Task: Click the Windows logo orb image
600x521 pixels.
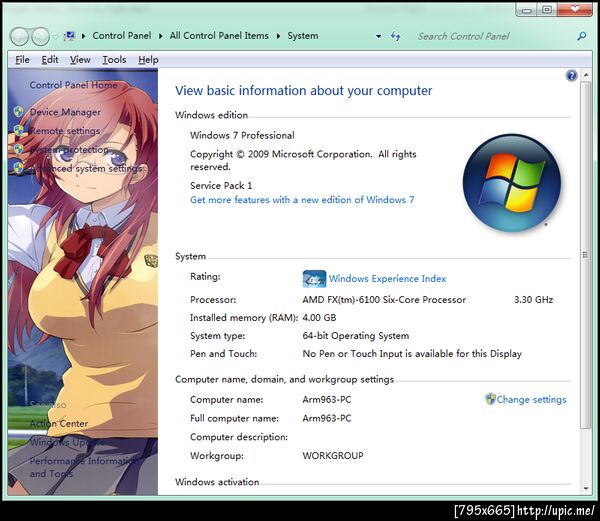Action: tap(512, 182)
